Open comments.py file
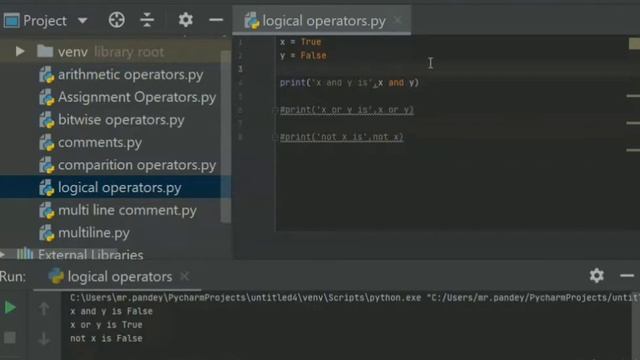 coord(100,142)
